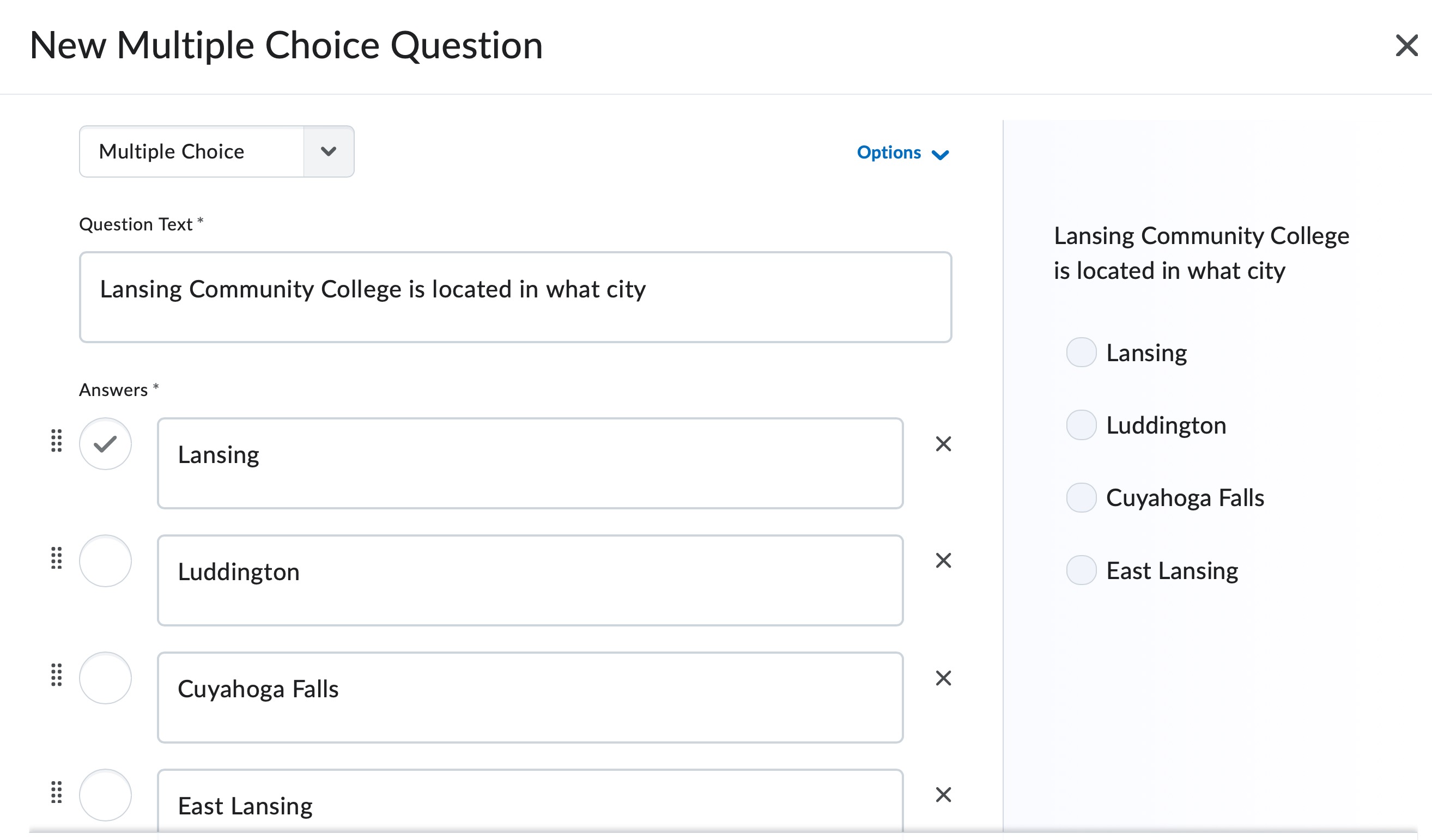Remove the Luddington answer option
Viewport: 1432px width, 840px height.
click(x=943, y=561)
